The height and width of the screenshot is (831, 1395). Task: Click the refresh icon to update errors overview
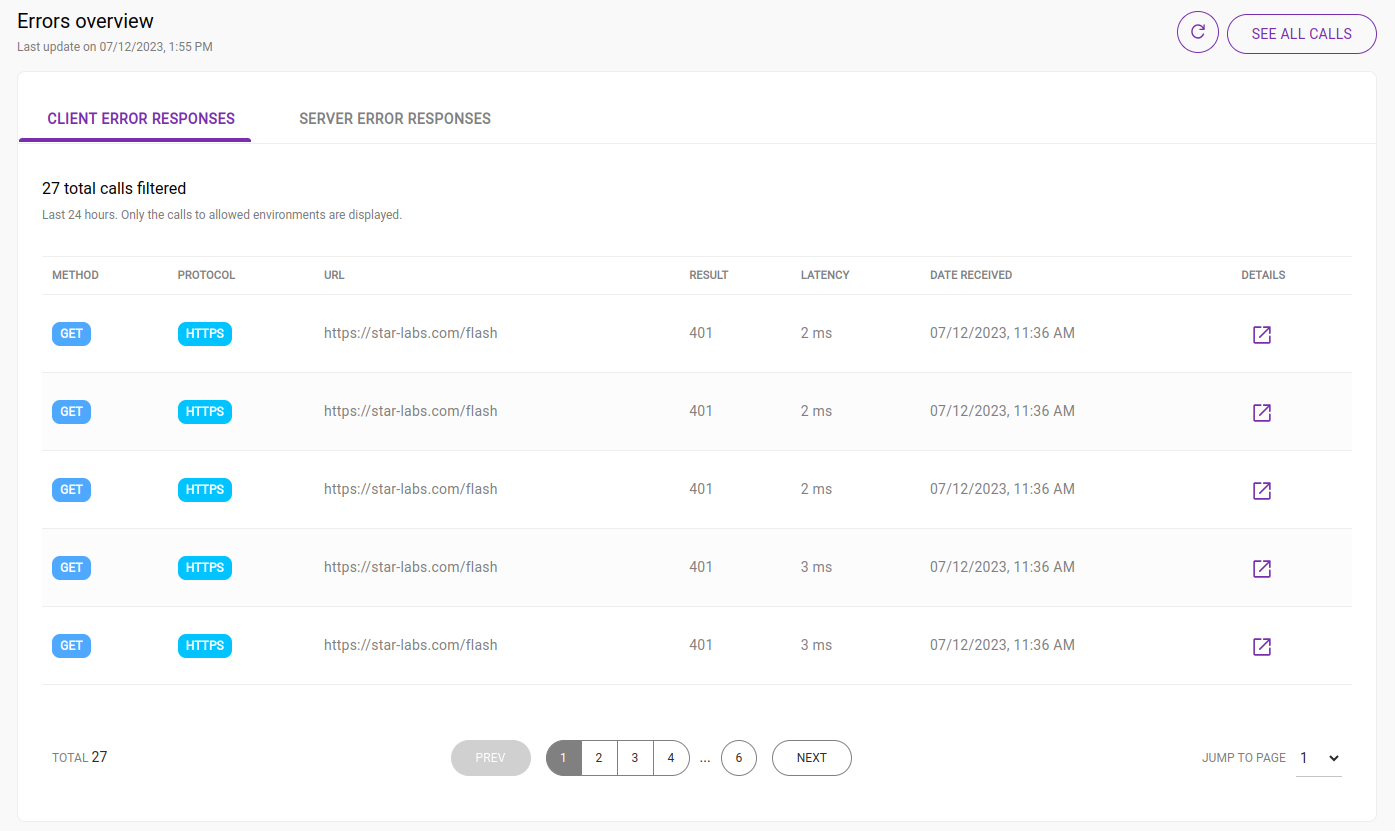point(1197,32)
